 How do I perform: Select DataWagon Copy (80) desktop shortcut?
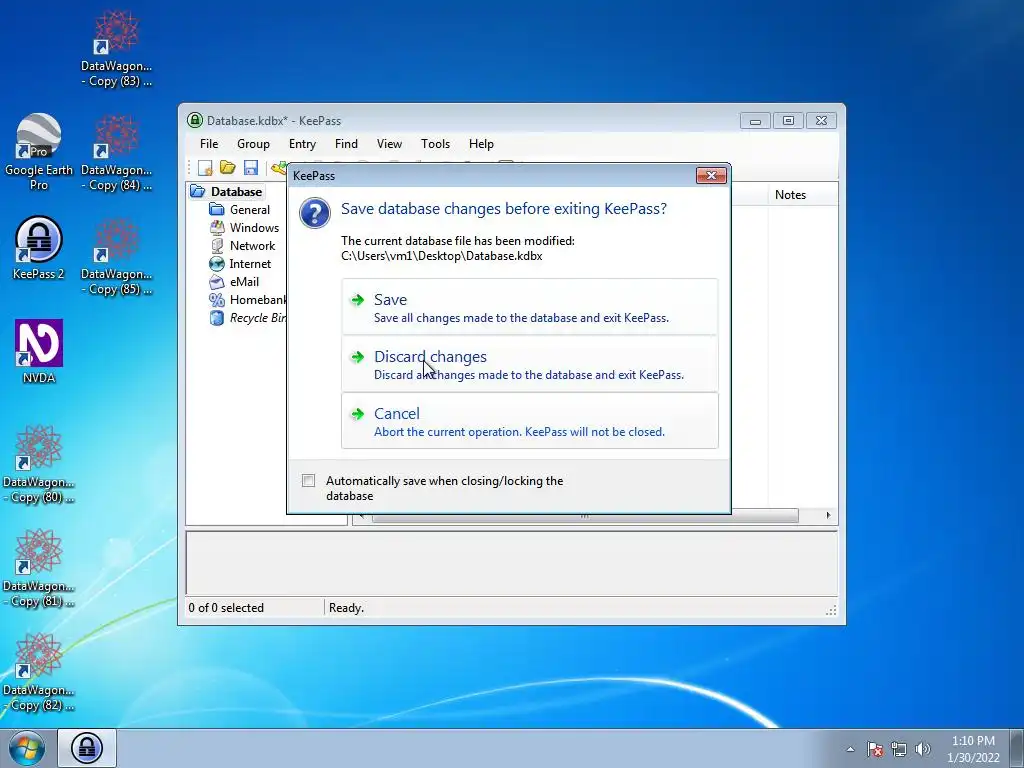click(39, 464)
